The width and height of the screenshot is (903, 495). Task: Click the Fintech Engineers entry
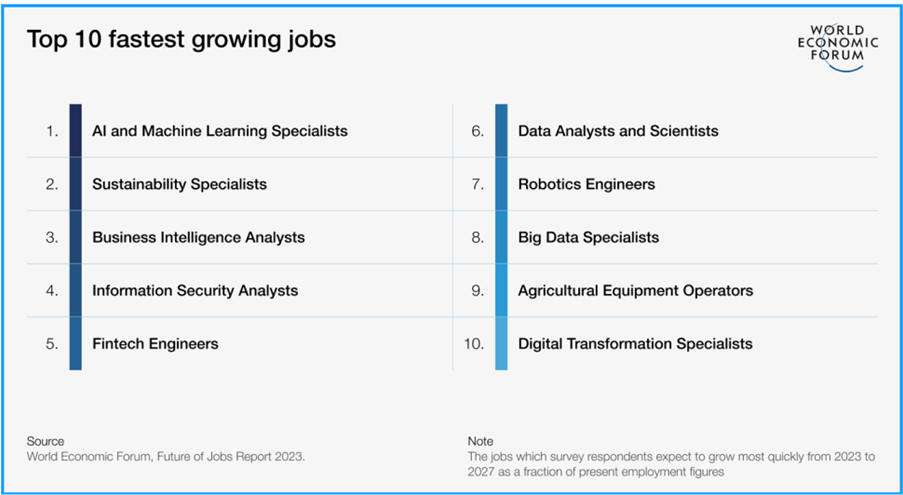click(155, 344)
